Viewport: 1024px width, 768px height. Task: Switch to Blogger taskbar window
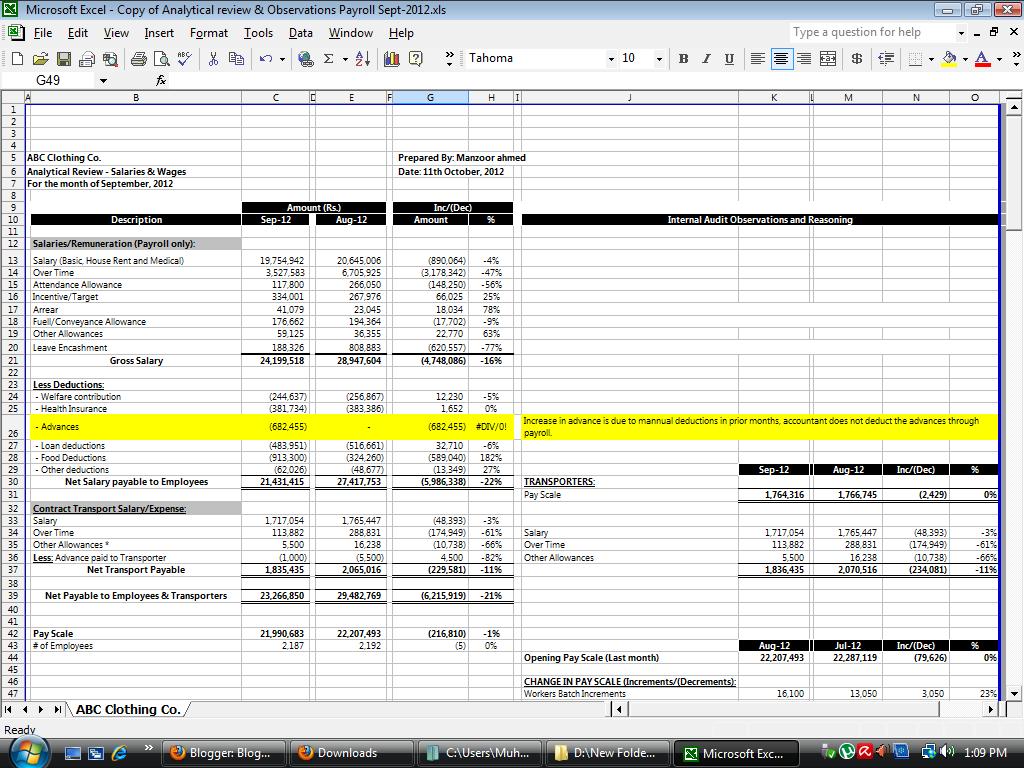(223, 753)
